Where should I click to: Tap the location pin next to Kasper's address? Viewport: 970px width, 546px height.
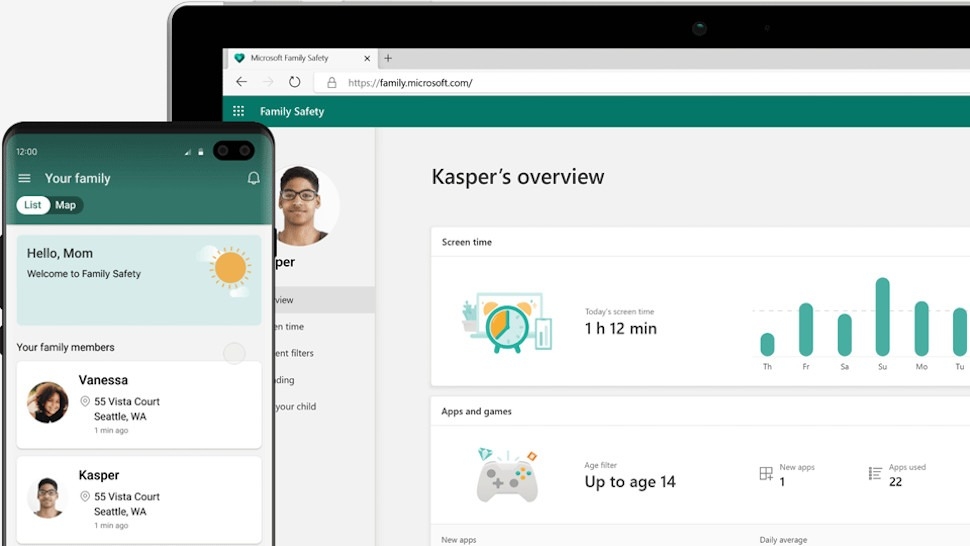point(85,496)
